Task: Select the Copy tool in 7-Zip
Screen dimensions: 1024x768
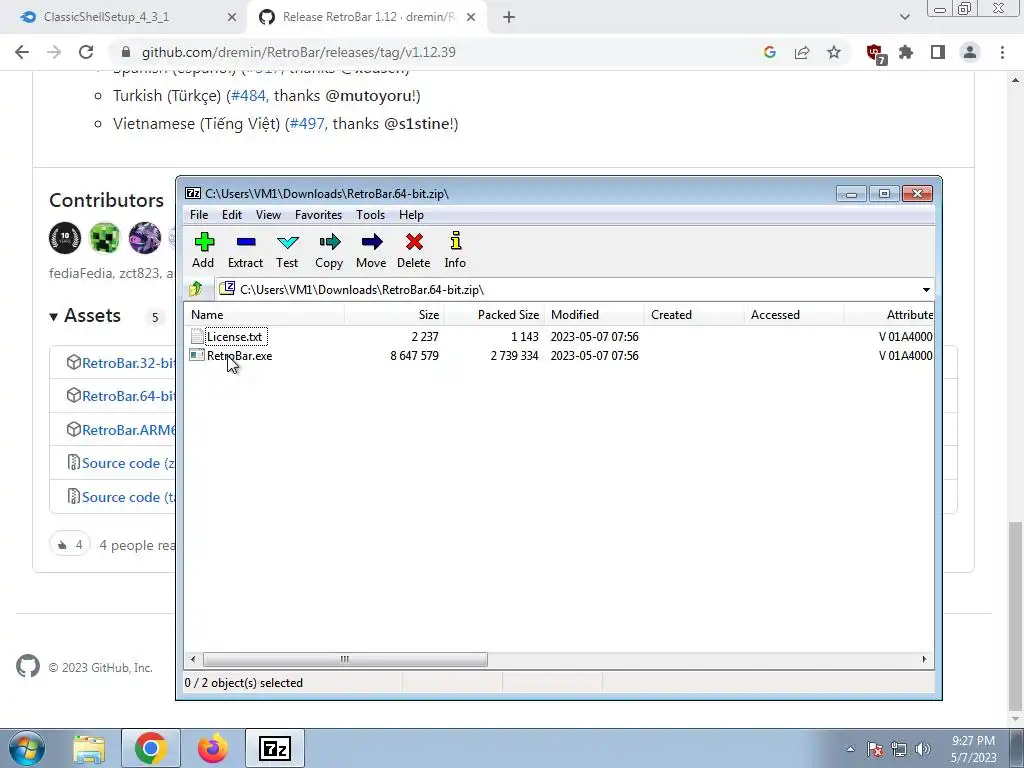Action: (329, 250)
